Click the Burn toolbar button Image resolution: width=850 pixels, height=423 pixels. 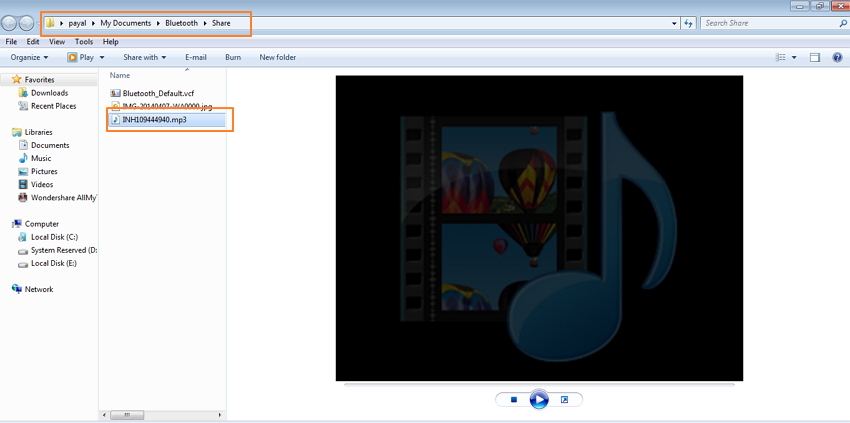pyautogui.click(x=233, y=57)
